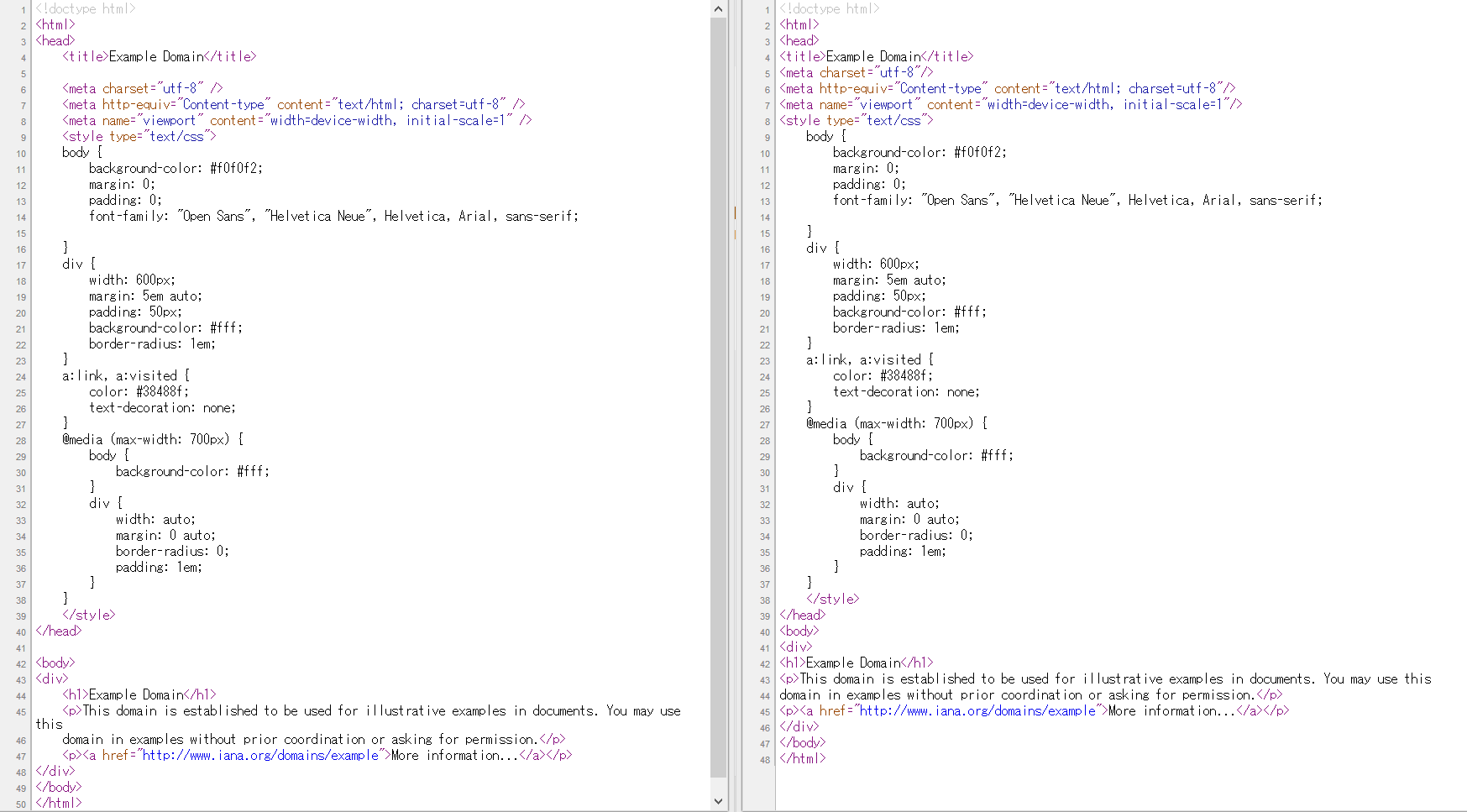Click the left pane scrollbar down arrow
1467x812 pixels.
718,801
